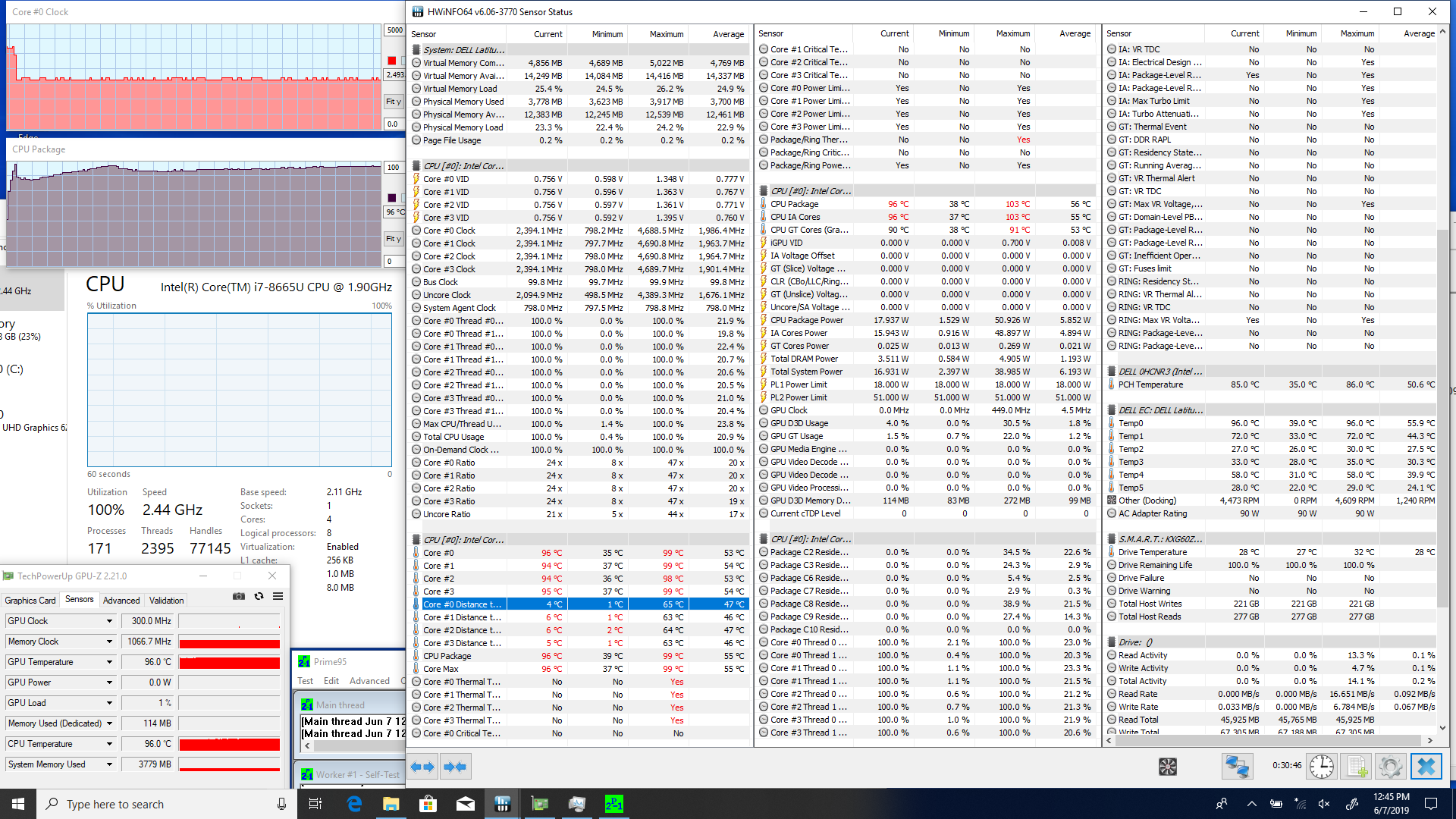Open the GPU Clock sensor dropdown in GPU-Z

point(109,621)
